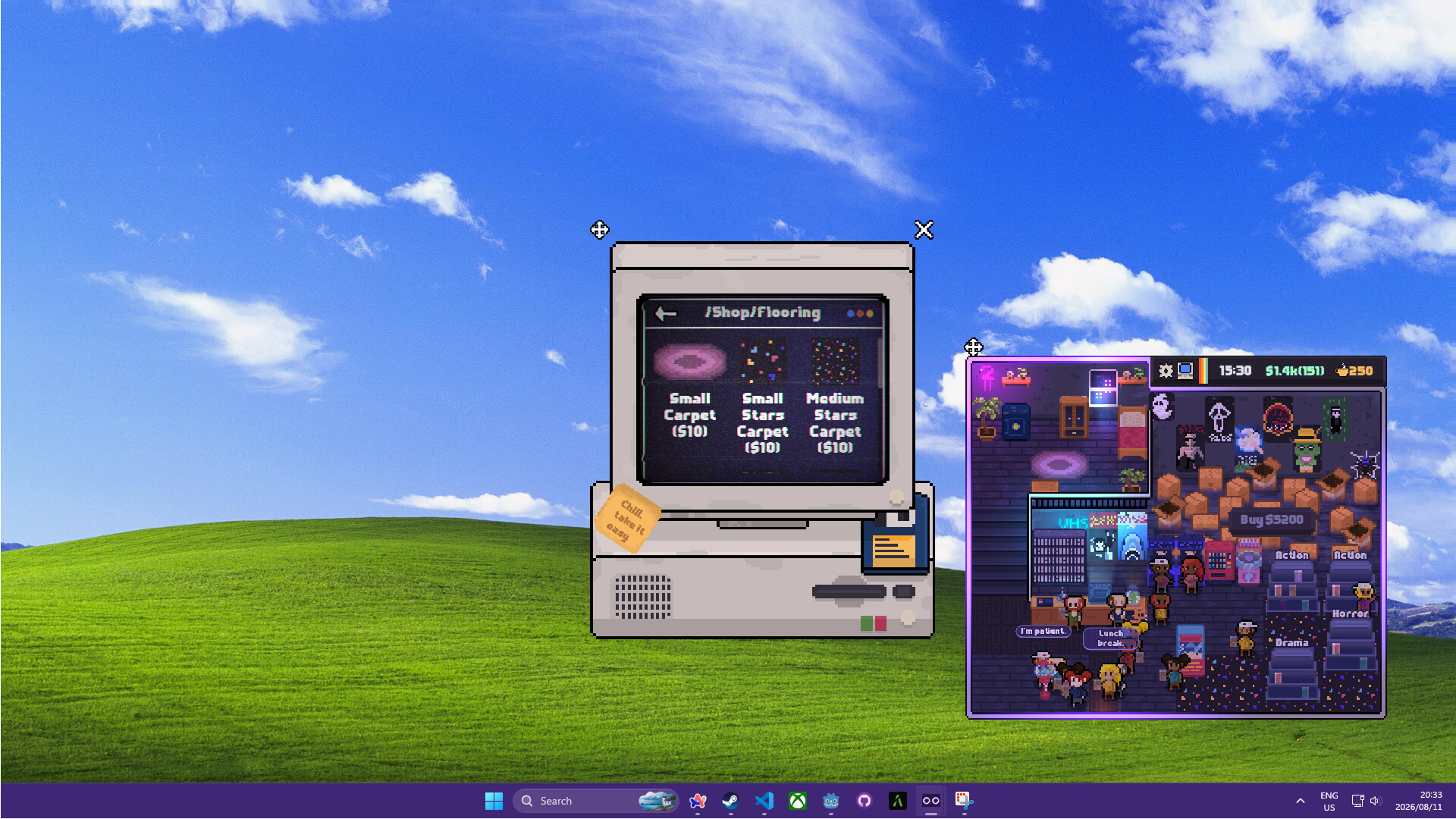Select the Small Stars Carpet thumbnail
This screenshot has width=1456, height=819.
[762, 362]
